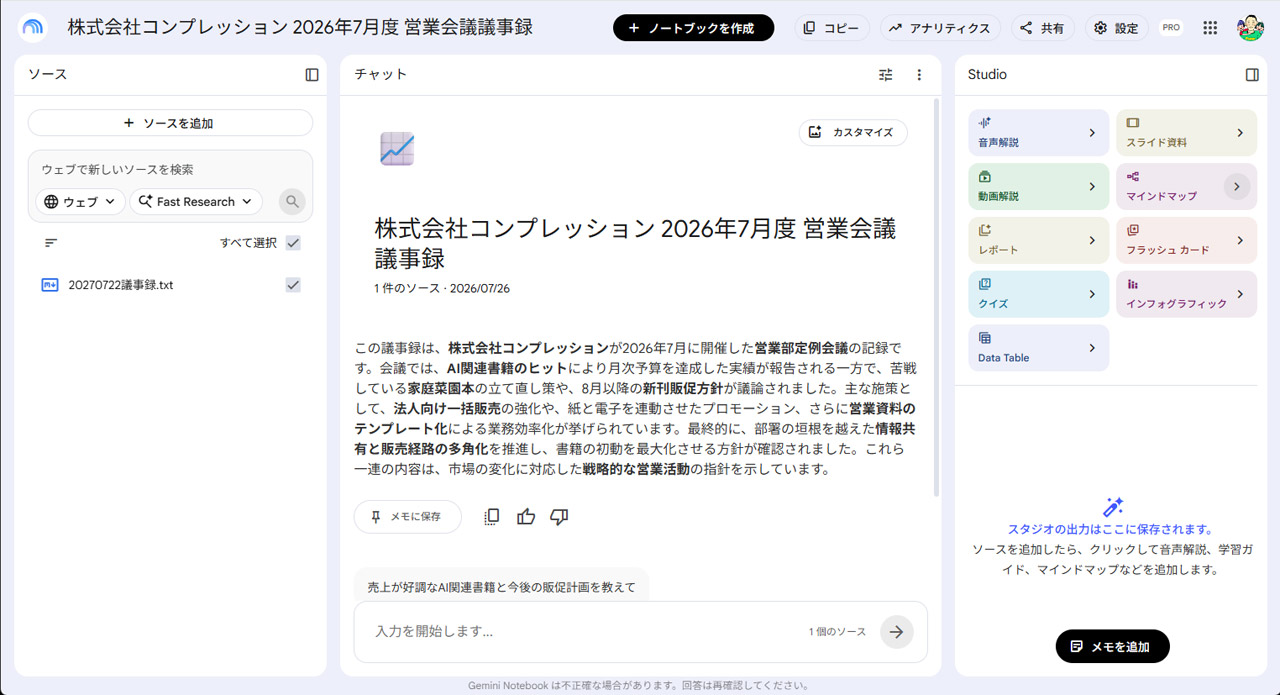The width and height of the screenshot is (1280, 695).
Task: Click the コピー button in header
Action: point(832,28)
